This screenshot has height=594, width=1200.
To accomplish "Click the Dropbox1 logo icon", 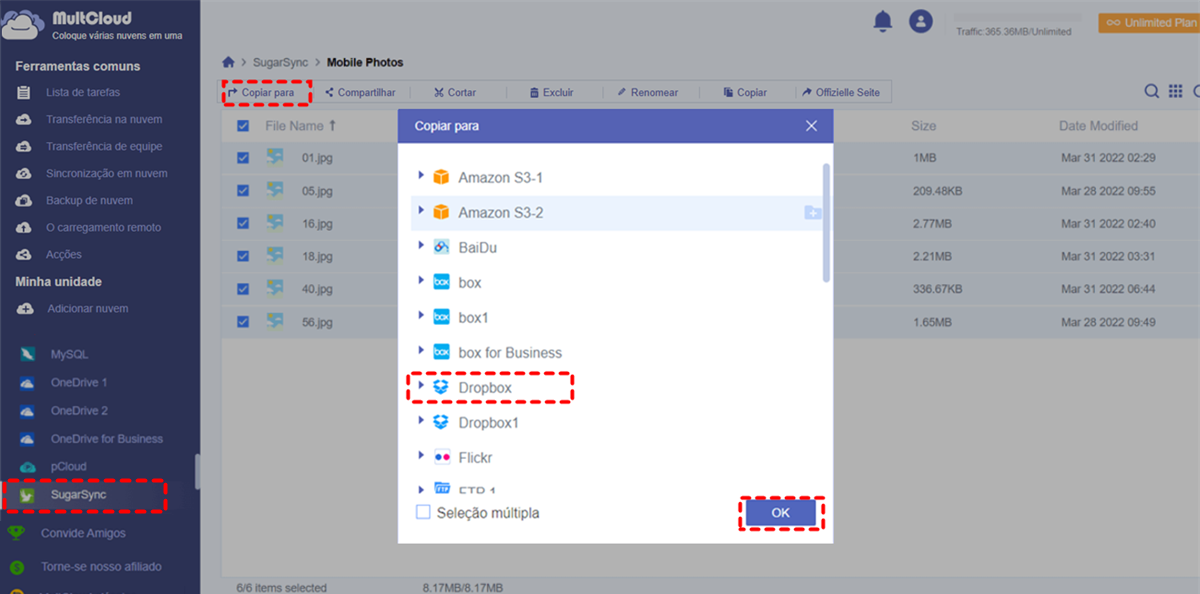I will coord(441,422).
